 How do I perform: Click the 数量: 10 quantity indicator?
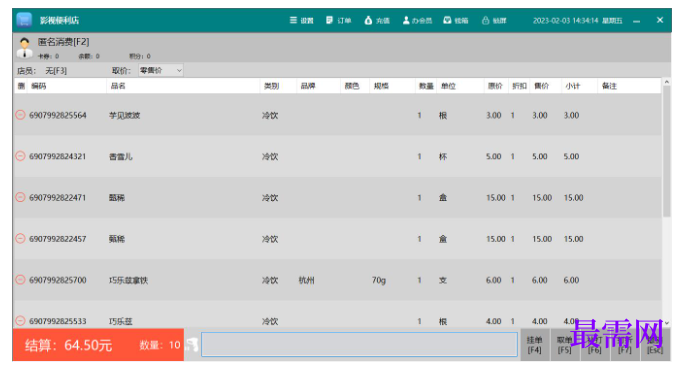(x=160, y=345)
